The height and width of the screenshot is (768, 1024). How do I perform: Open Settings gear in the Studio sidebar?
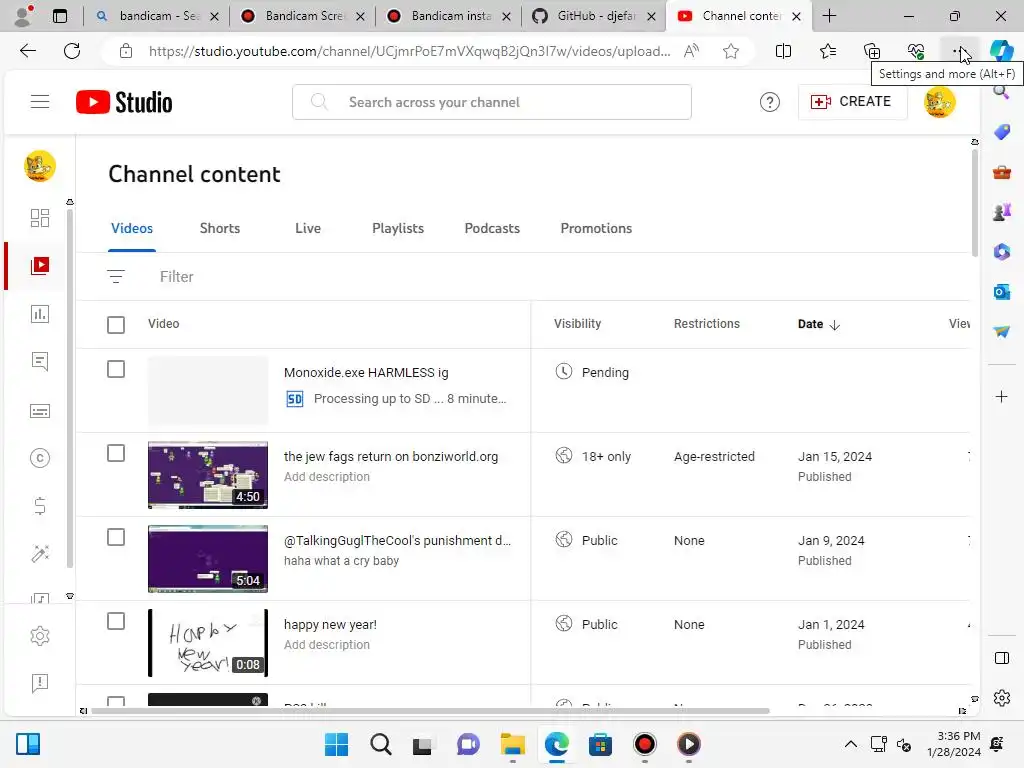[40, 635]
